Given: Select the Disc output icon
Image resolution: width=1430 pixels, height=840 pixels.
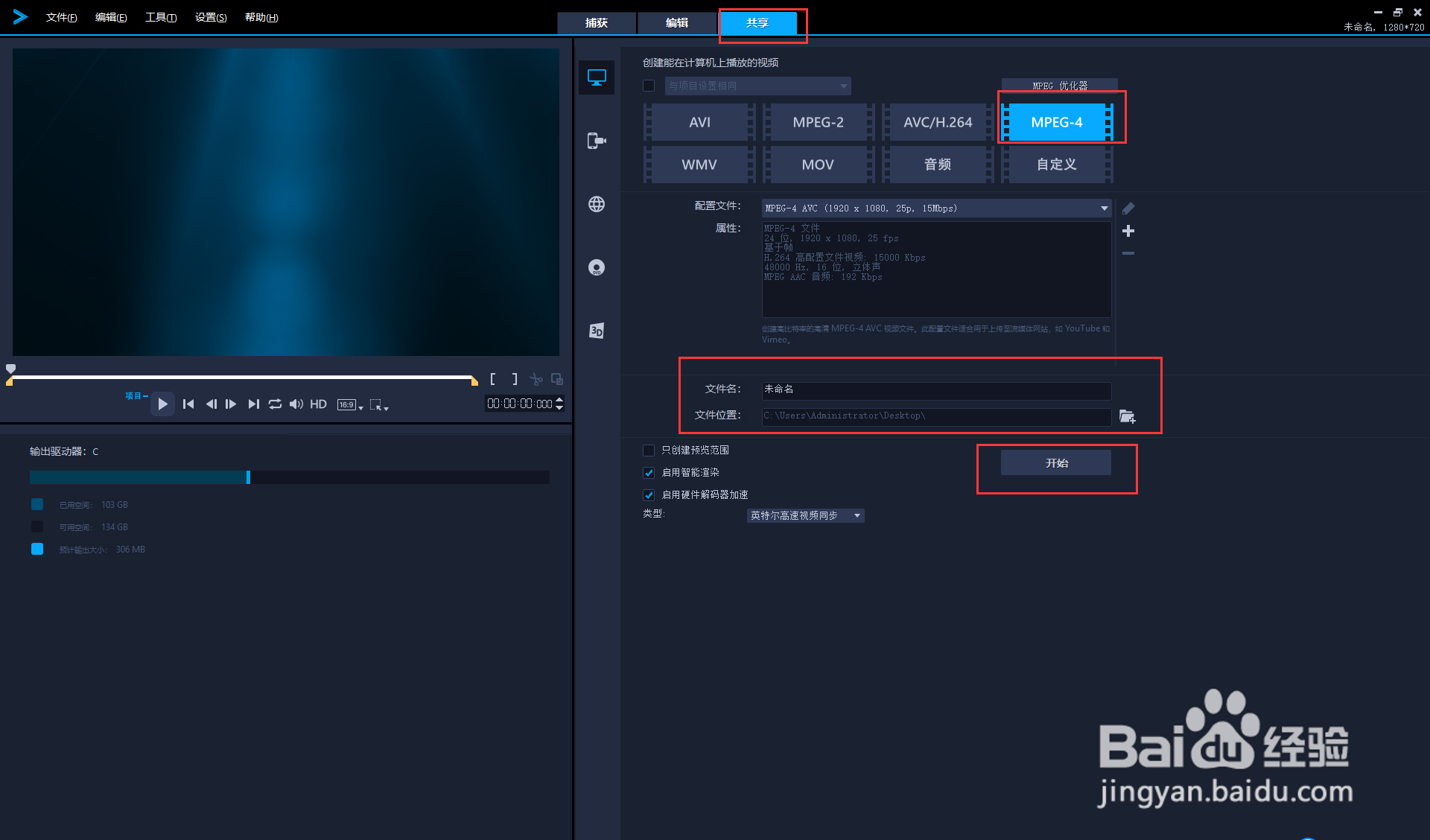Looking at the screenshot, I should [x=597, y=267].
